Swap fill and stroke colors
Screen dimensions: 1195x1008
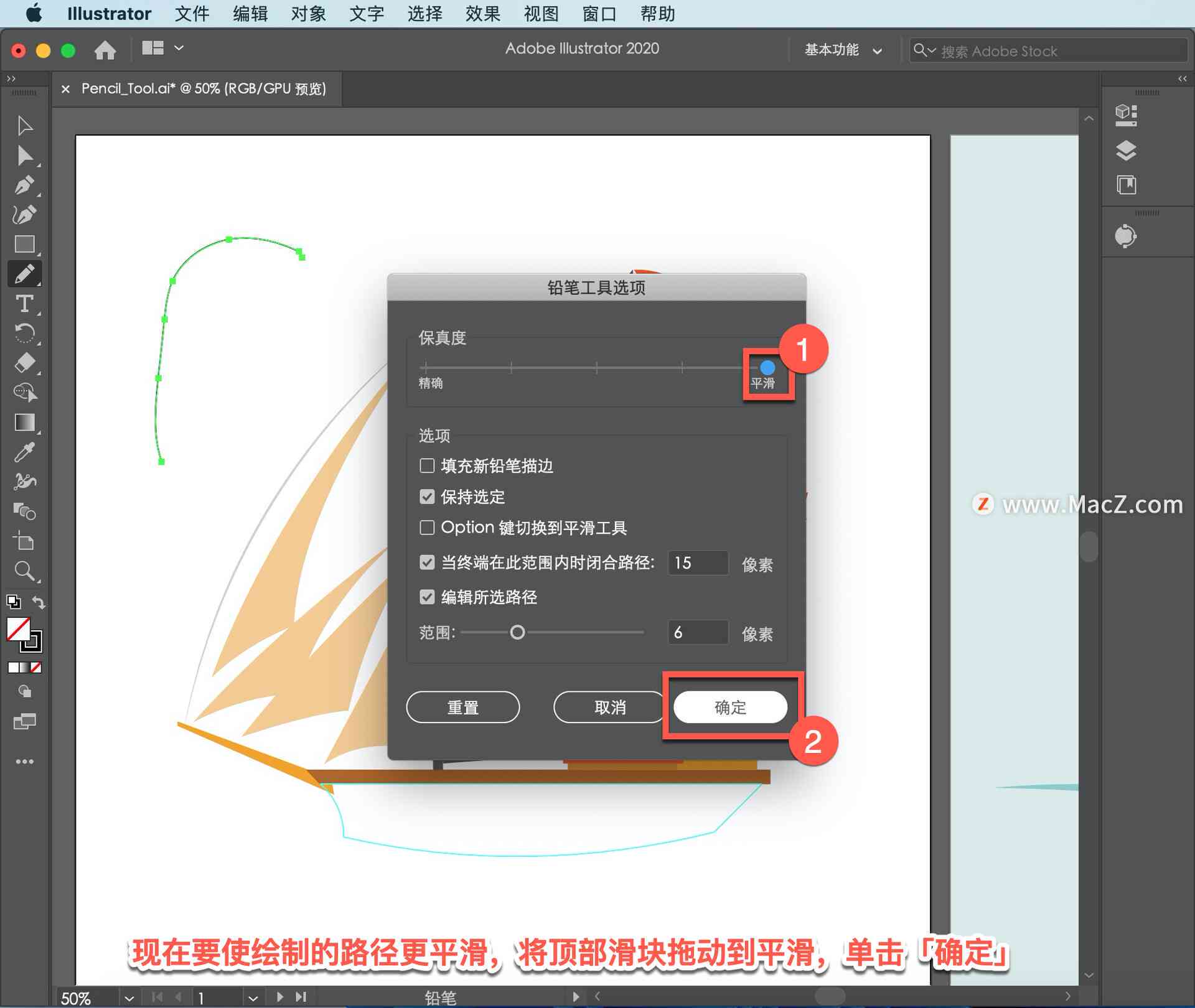(39, 602)
